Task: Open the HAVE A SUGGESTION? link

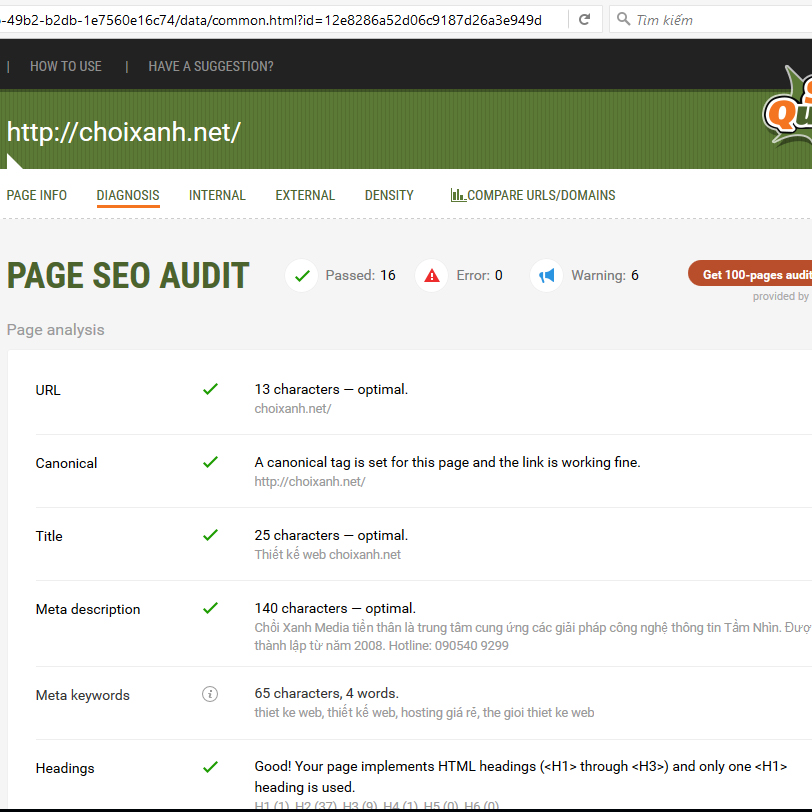Action: coord(211,66)
